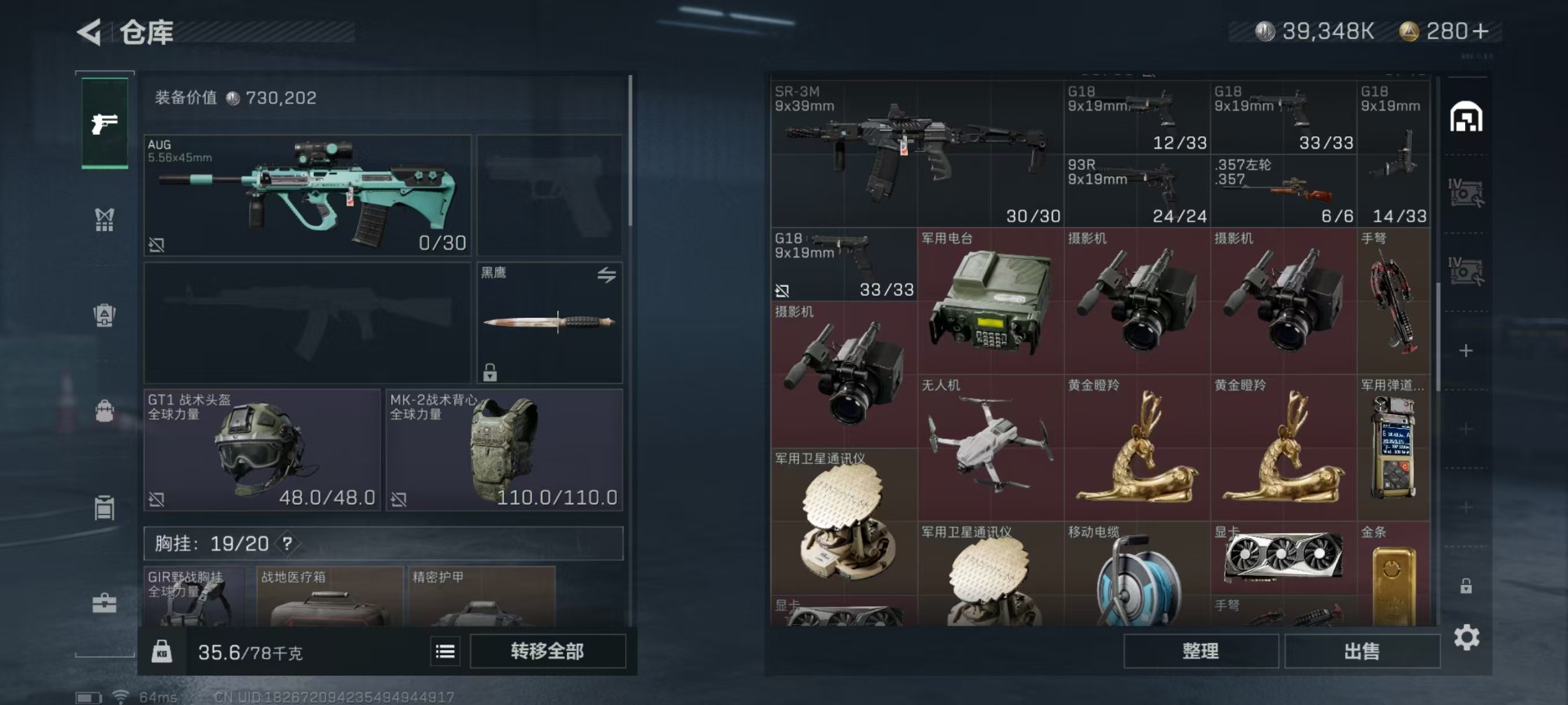Click the 出售 sell button

point(1361,651)
